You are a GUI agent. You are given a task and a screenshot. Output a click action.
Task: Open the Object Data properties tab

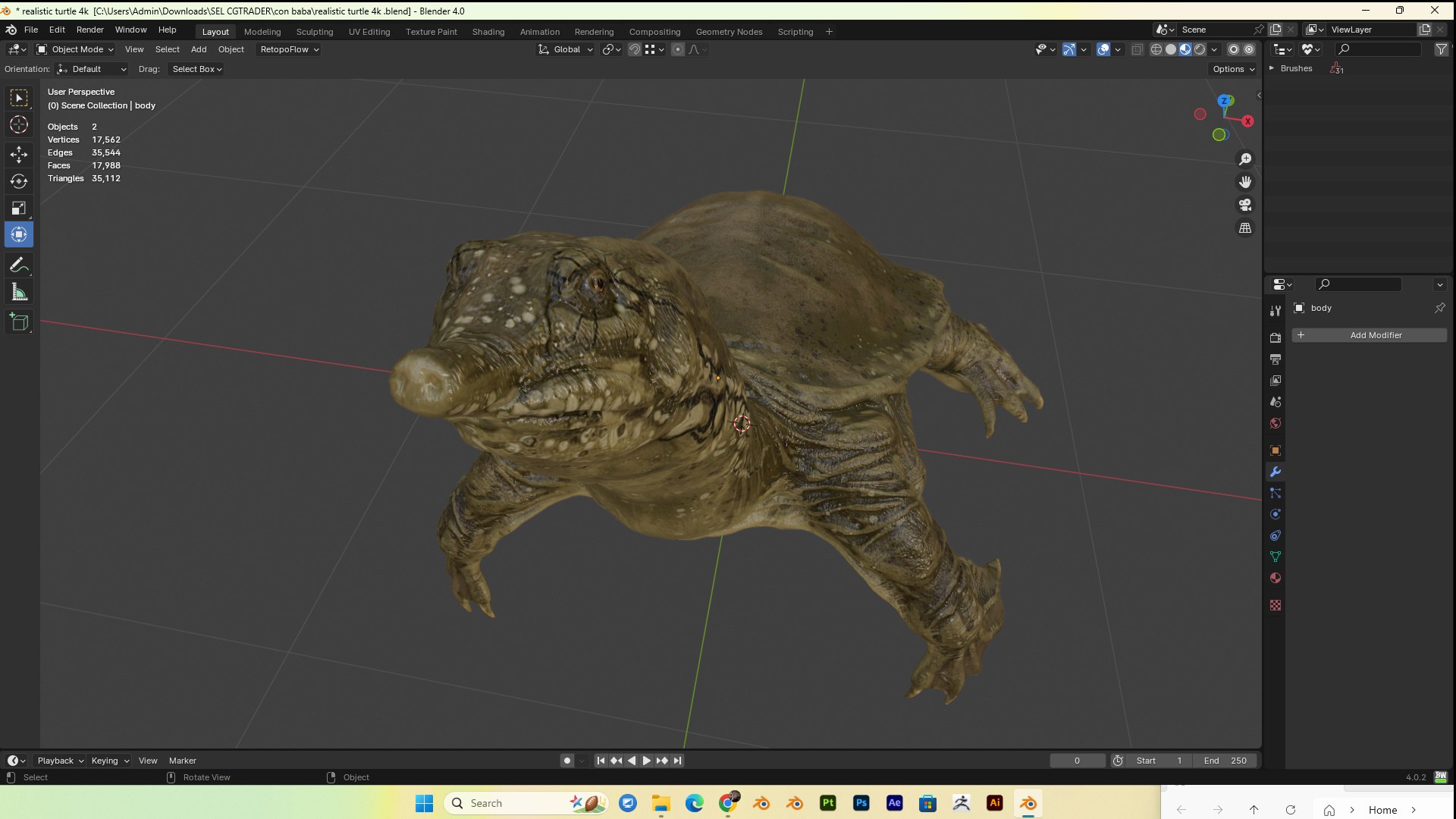point(1276,557)
